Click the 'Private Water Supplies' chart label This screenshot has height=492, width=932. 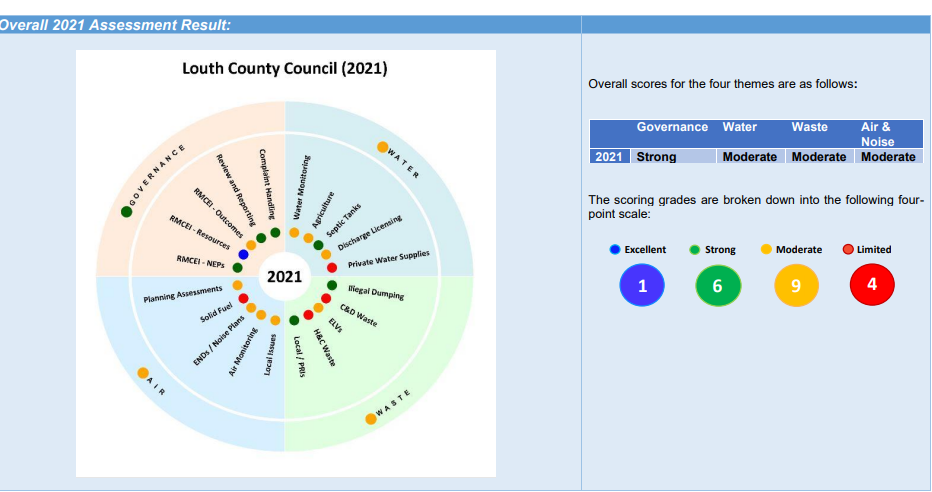(x=389, y=259)
